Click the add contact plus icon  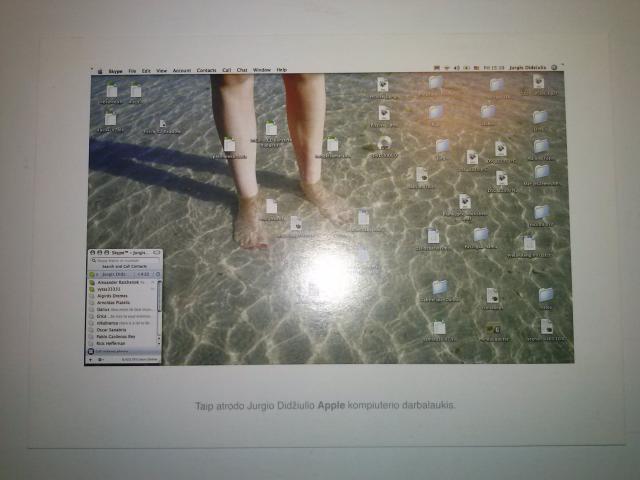coord(91,359)
